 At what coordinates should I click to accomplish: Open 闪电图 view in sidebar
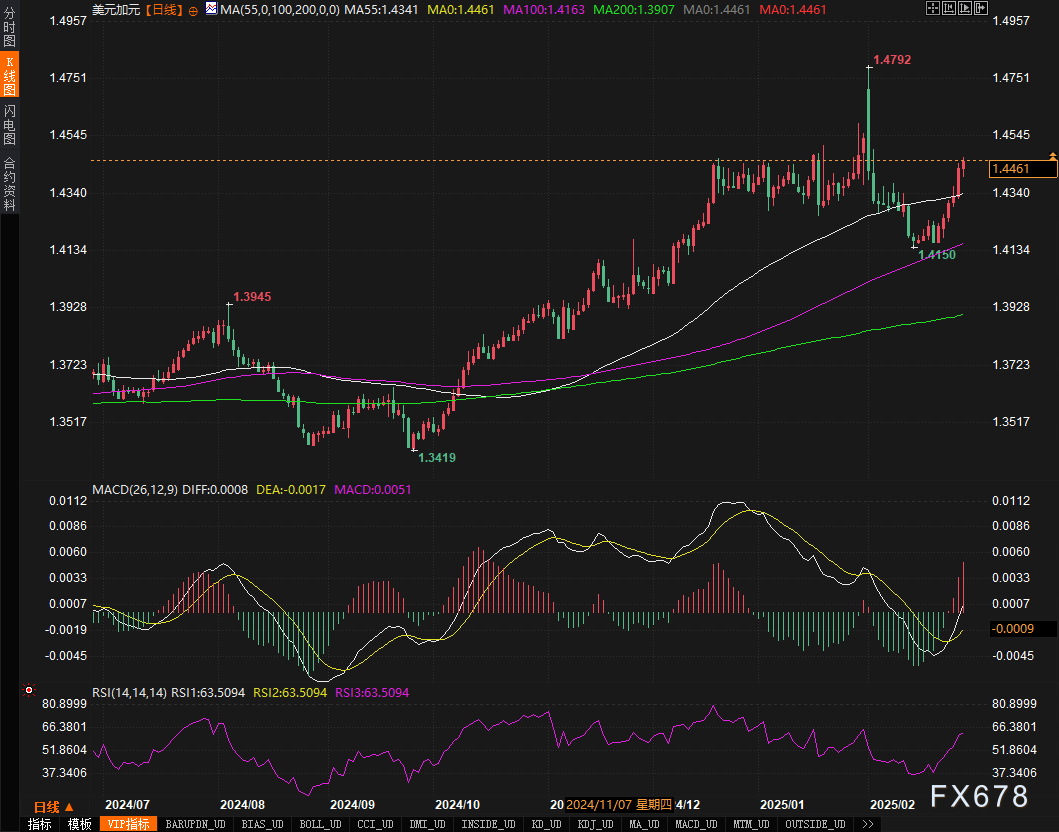pos(9,125)
